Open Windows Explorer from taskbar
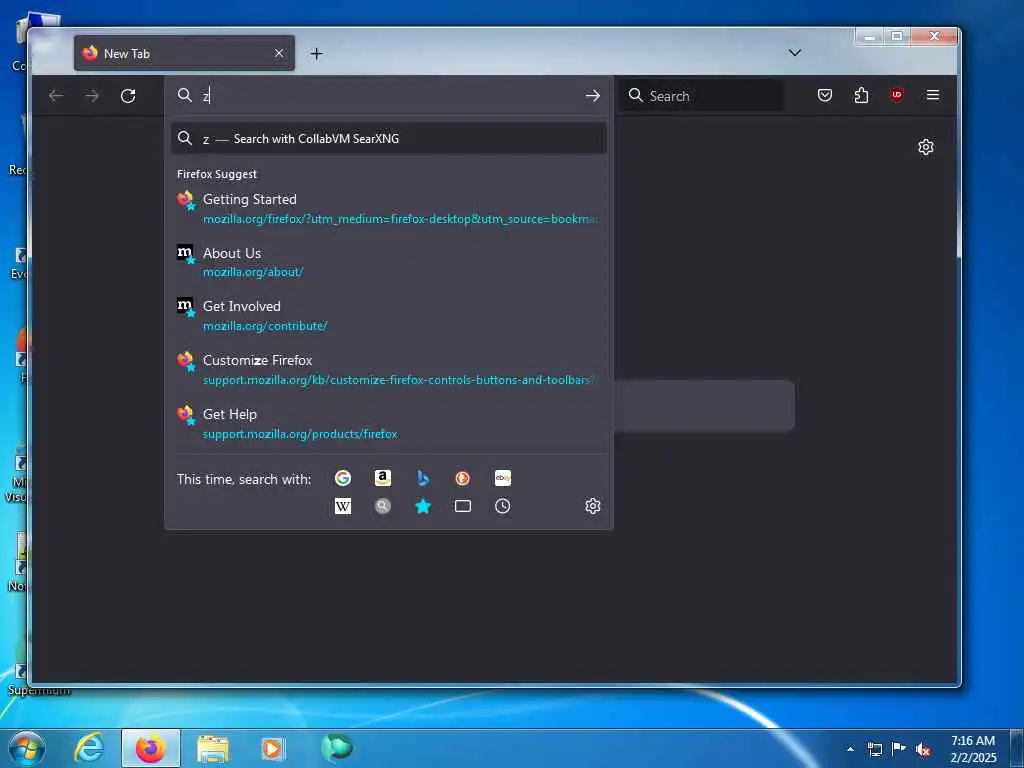Image resolution: width=1024 pixels, height=768 pixels. click(x=213, y=748)
